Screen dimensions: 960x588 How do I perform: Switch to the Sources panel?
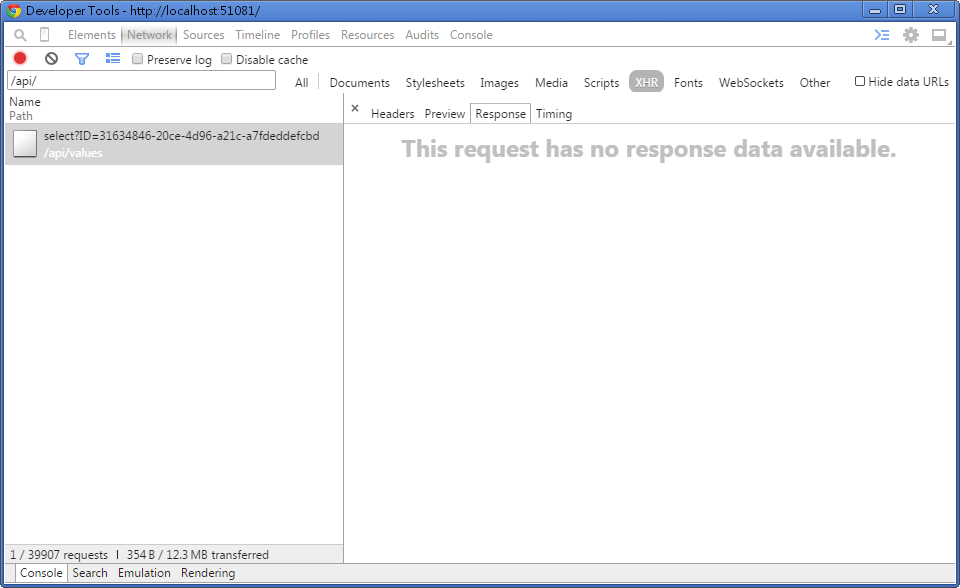[203, 35]
